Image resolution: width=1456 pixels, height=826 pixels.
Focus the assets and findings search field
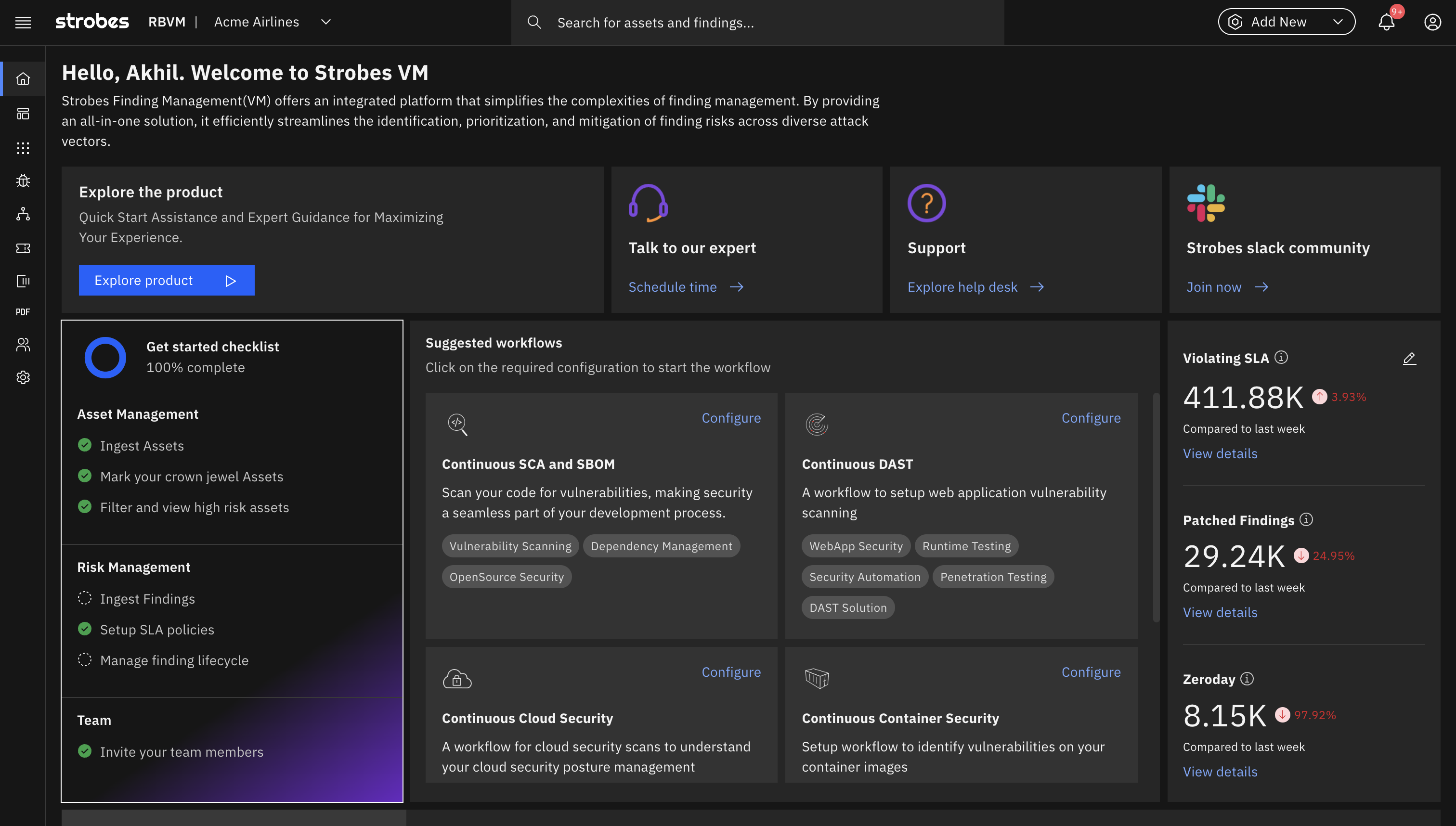coord(757,22)
